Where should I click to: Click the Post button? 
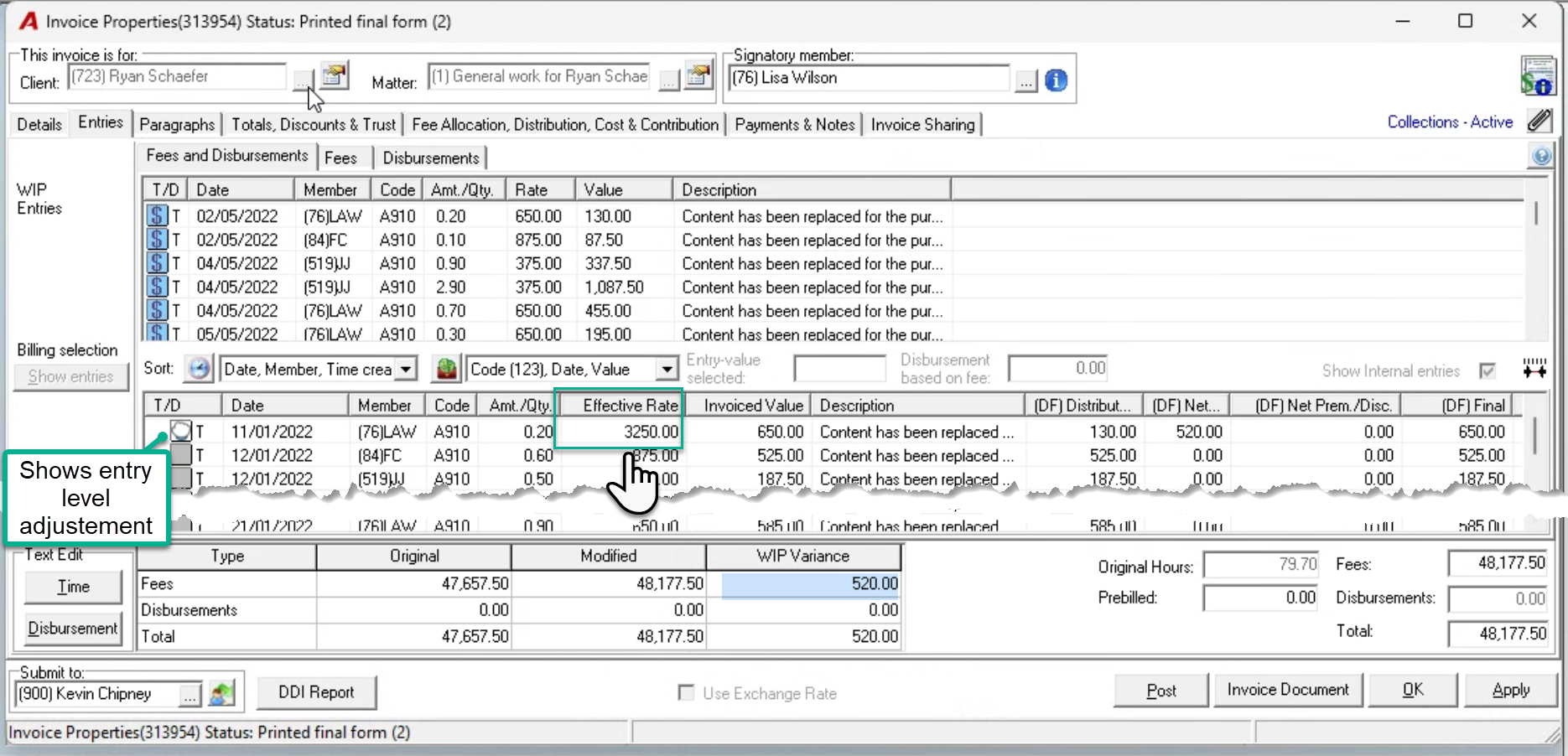[x=1161, y=691]
